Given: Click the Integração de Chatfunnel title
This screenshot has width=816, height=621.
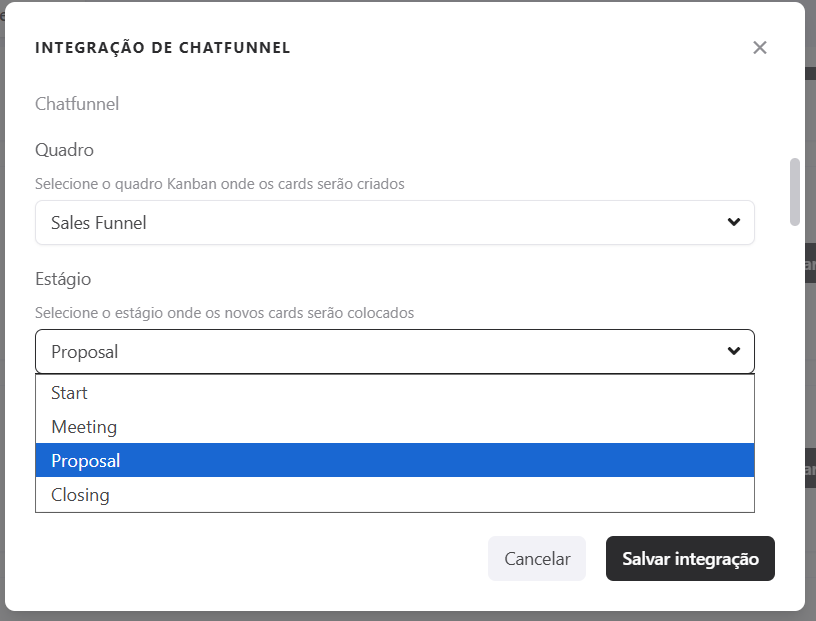Looking at the screenshot, I should (x=163, y=48).
